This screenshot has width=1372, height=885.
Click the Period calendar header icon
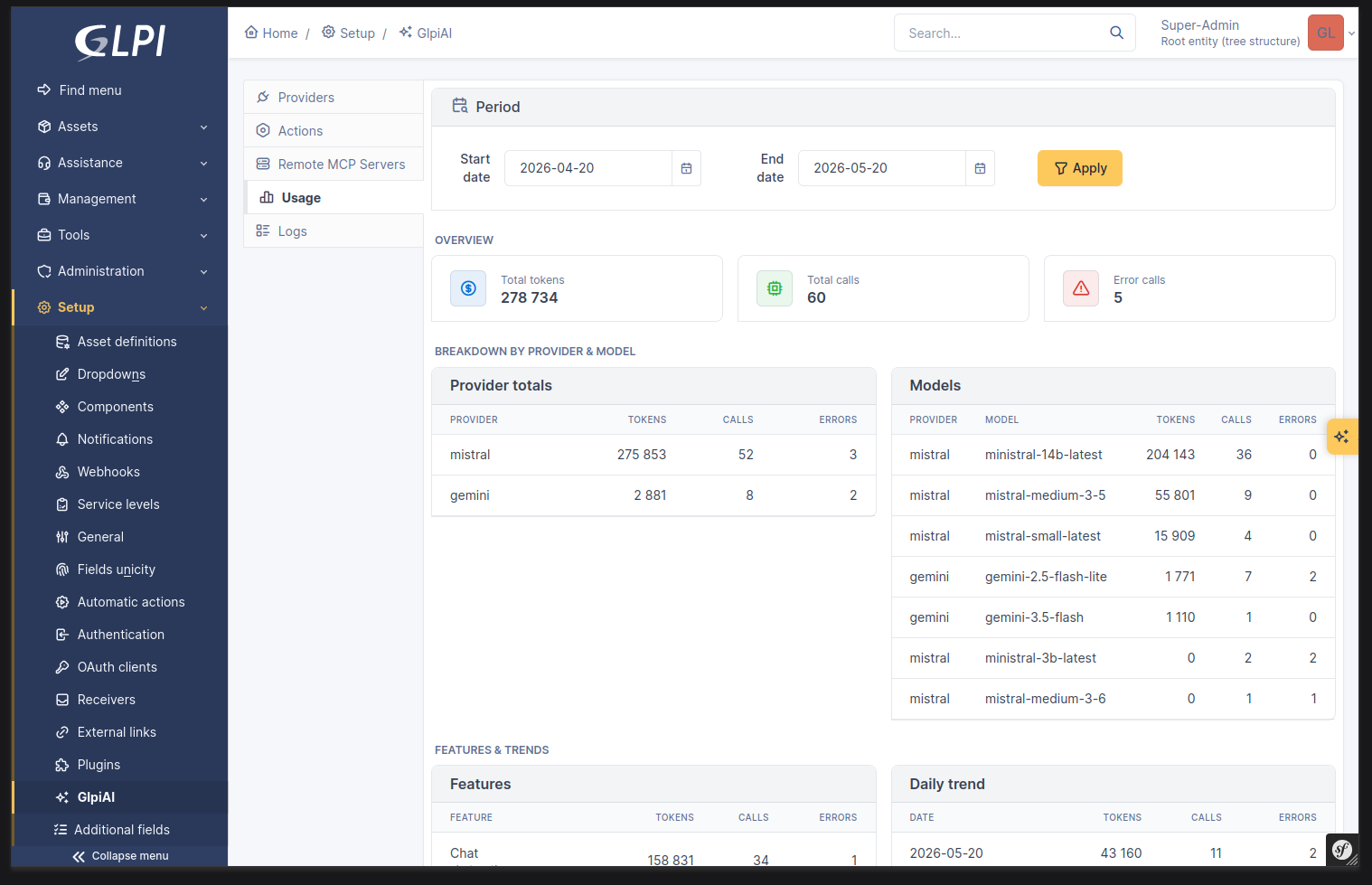click(x=460, y=106)
